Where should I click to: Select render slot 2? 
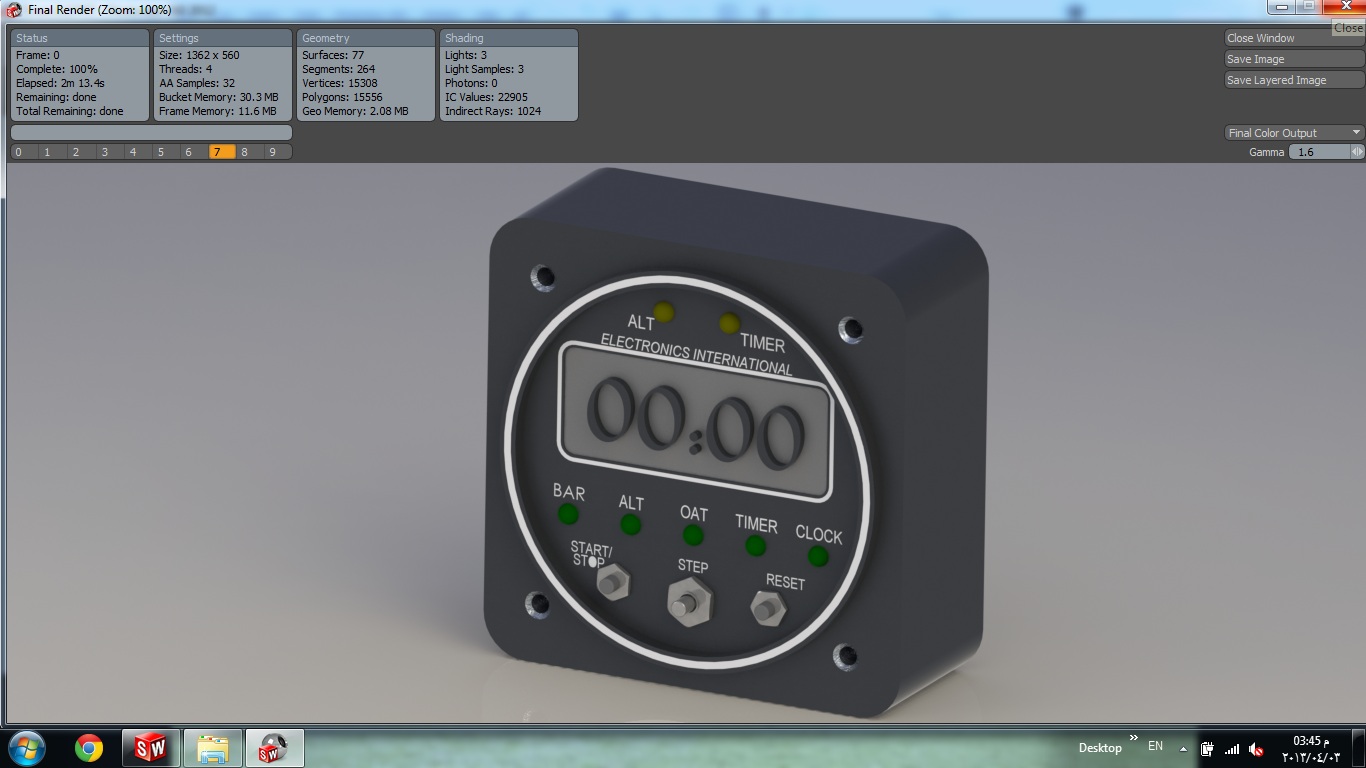coord(75,152)
